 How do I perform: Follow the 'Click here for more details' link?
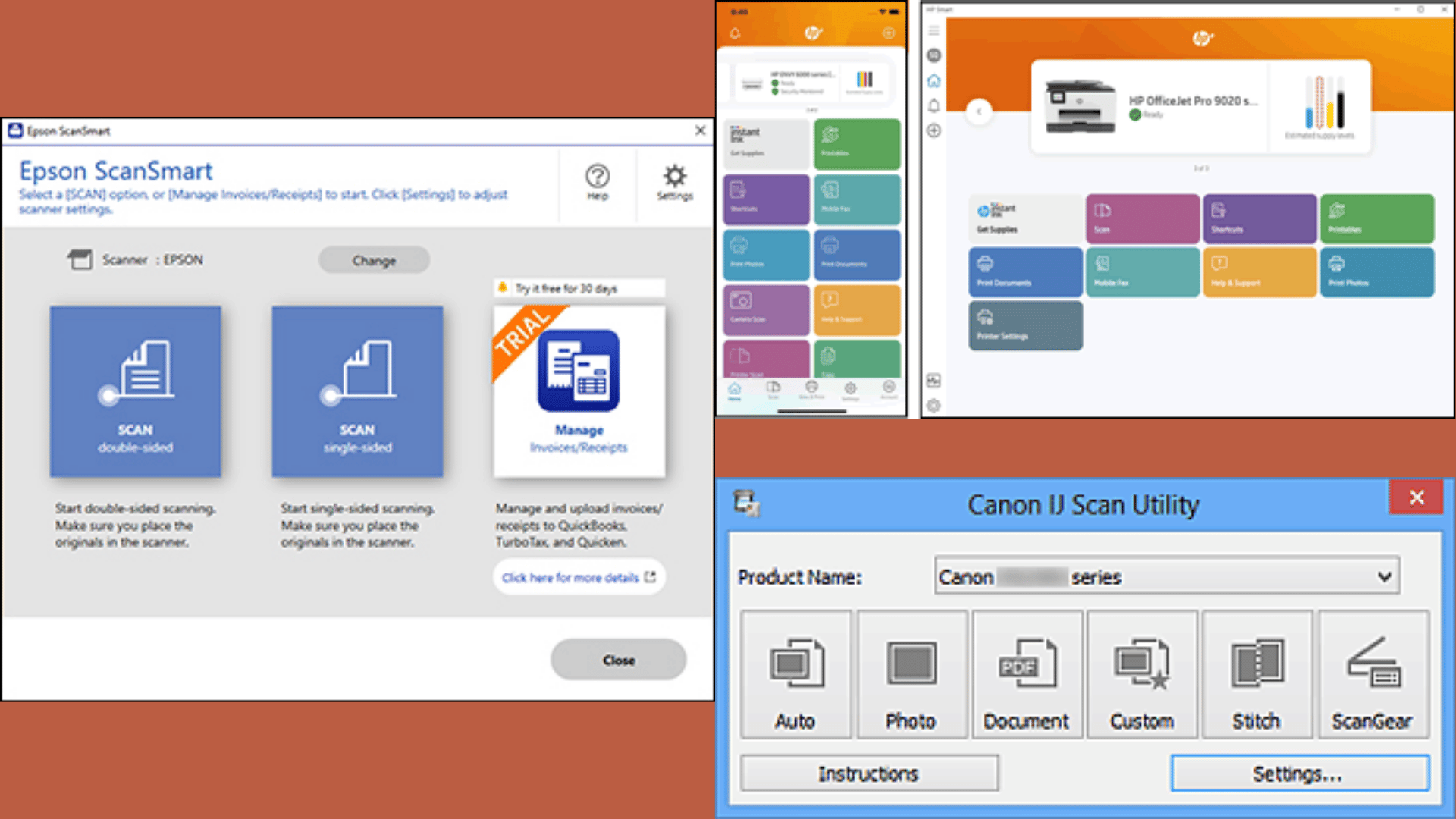point(579,577)
